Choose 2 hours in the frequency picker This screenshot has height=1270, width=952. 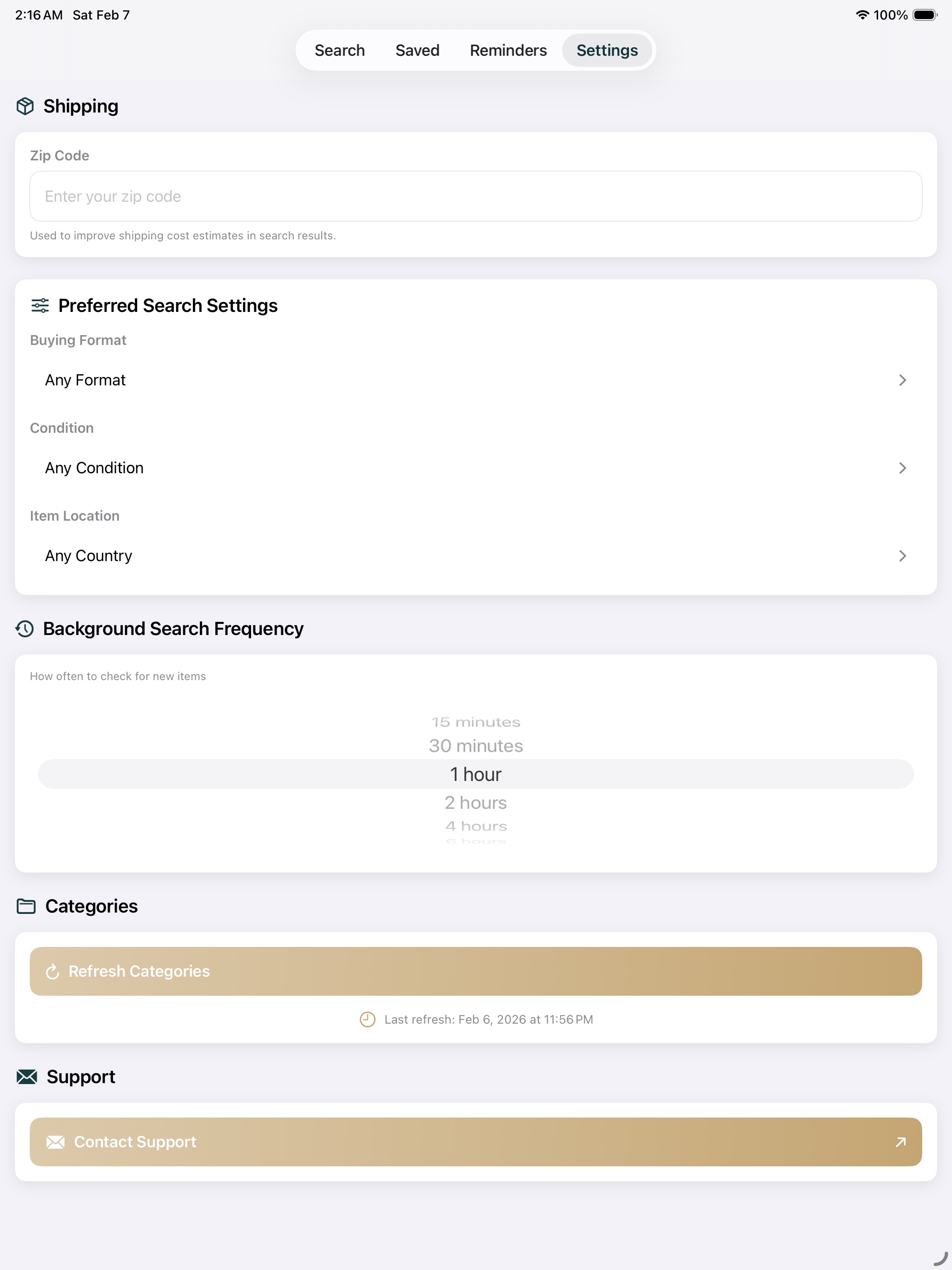point(476,803)
